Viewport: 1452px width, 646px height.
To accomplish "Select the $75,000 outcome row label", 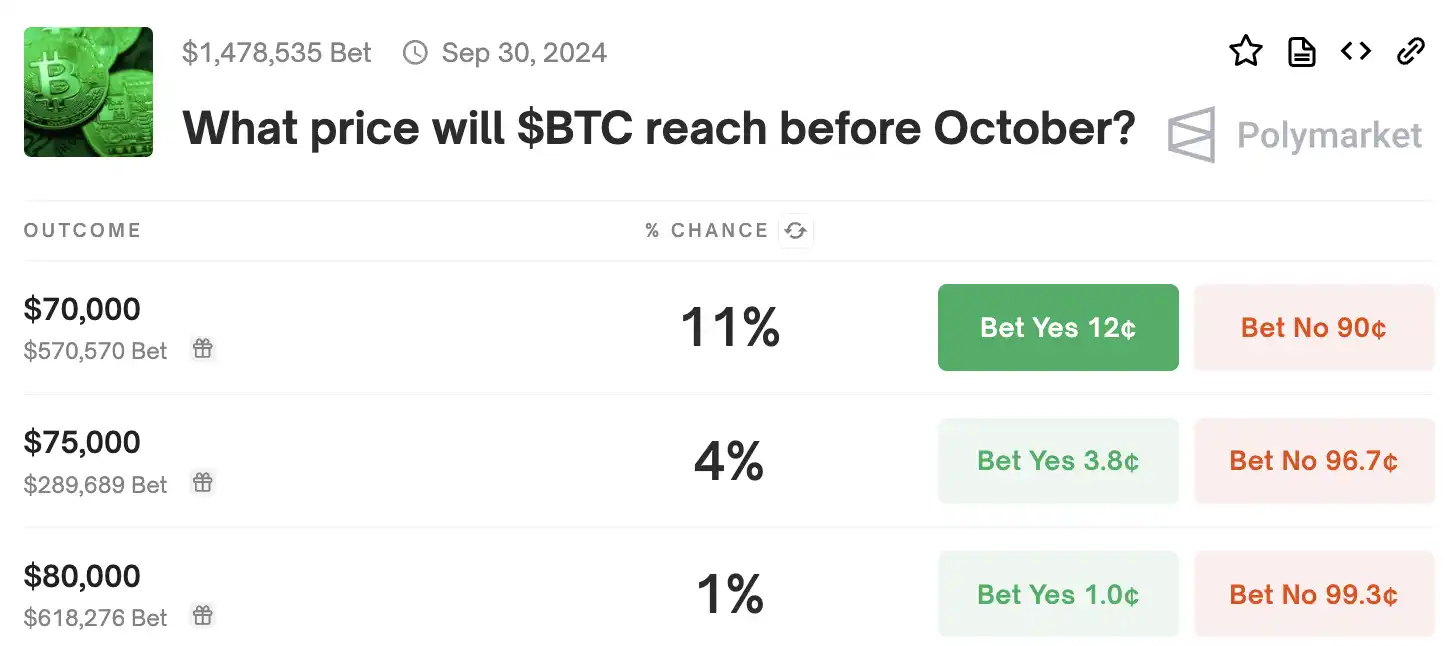I will click(82, 442).
